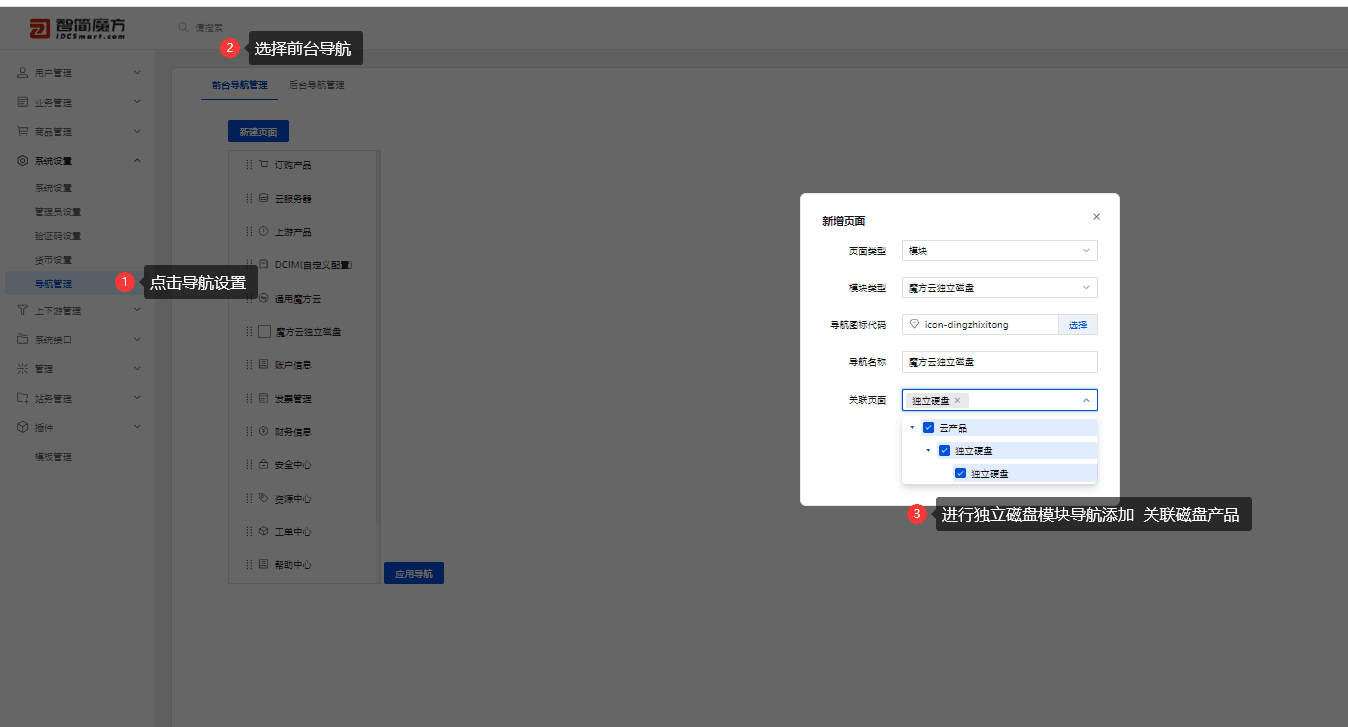Click the icon beside 上游产品

pyautogui.click(x=264, y=231)
